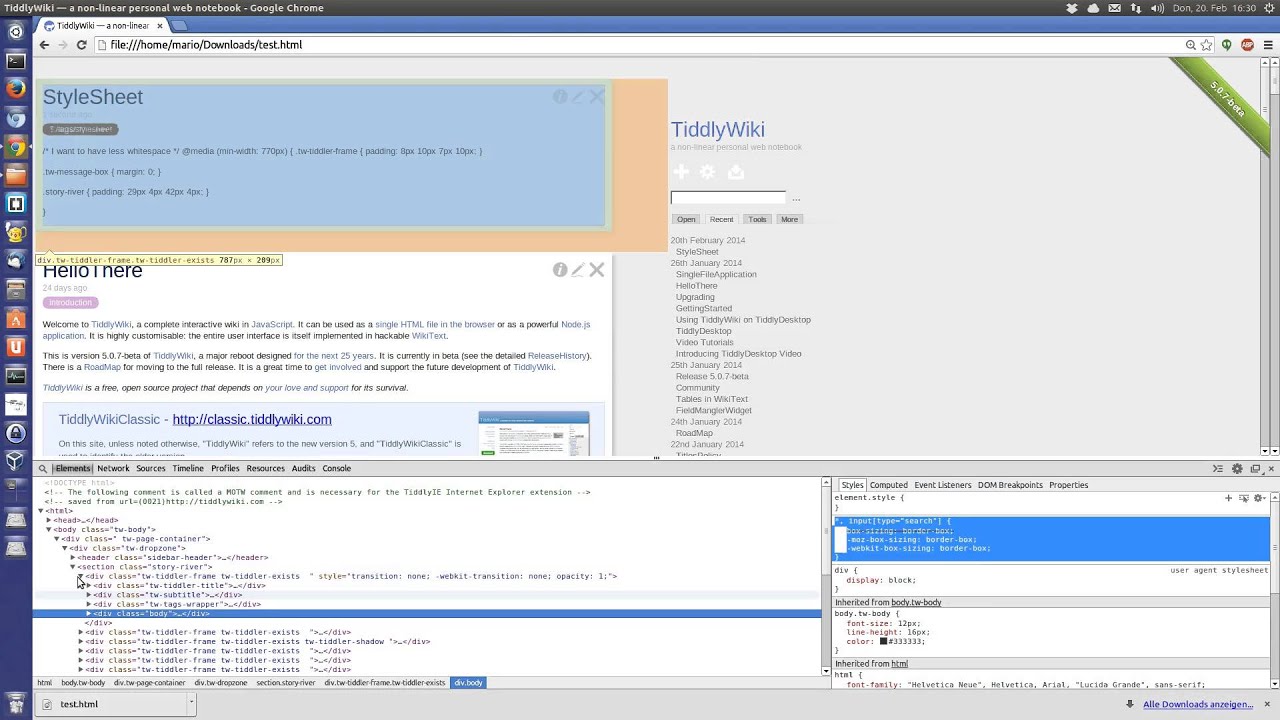1280x720 pixels.
Task: Click the zoom indicator in address bar
Action: pos(1191,45)
